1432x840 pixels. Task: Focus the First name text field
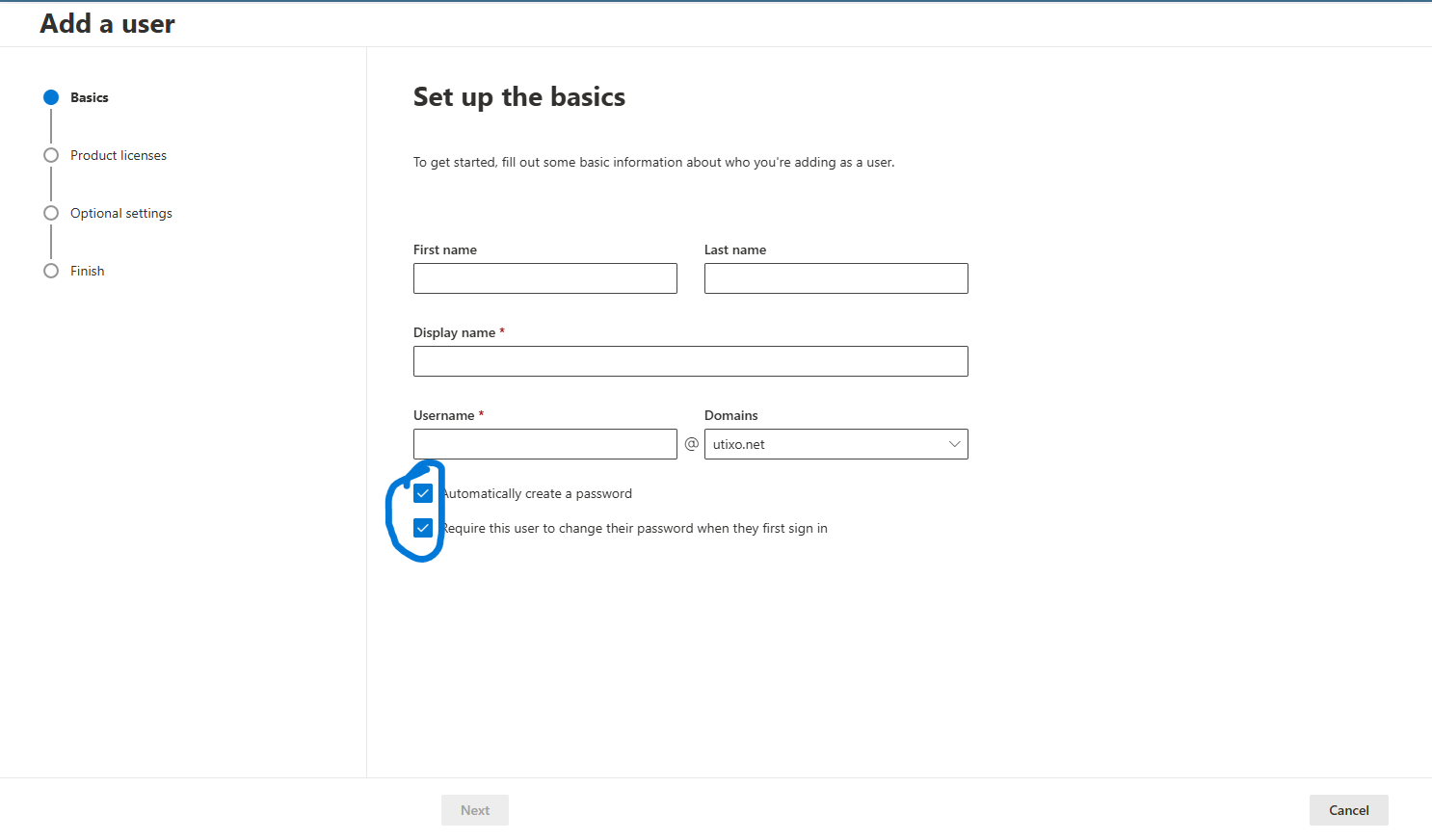tap(544, 278)
